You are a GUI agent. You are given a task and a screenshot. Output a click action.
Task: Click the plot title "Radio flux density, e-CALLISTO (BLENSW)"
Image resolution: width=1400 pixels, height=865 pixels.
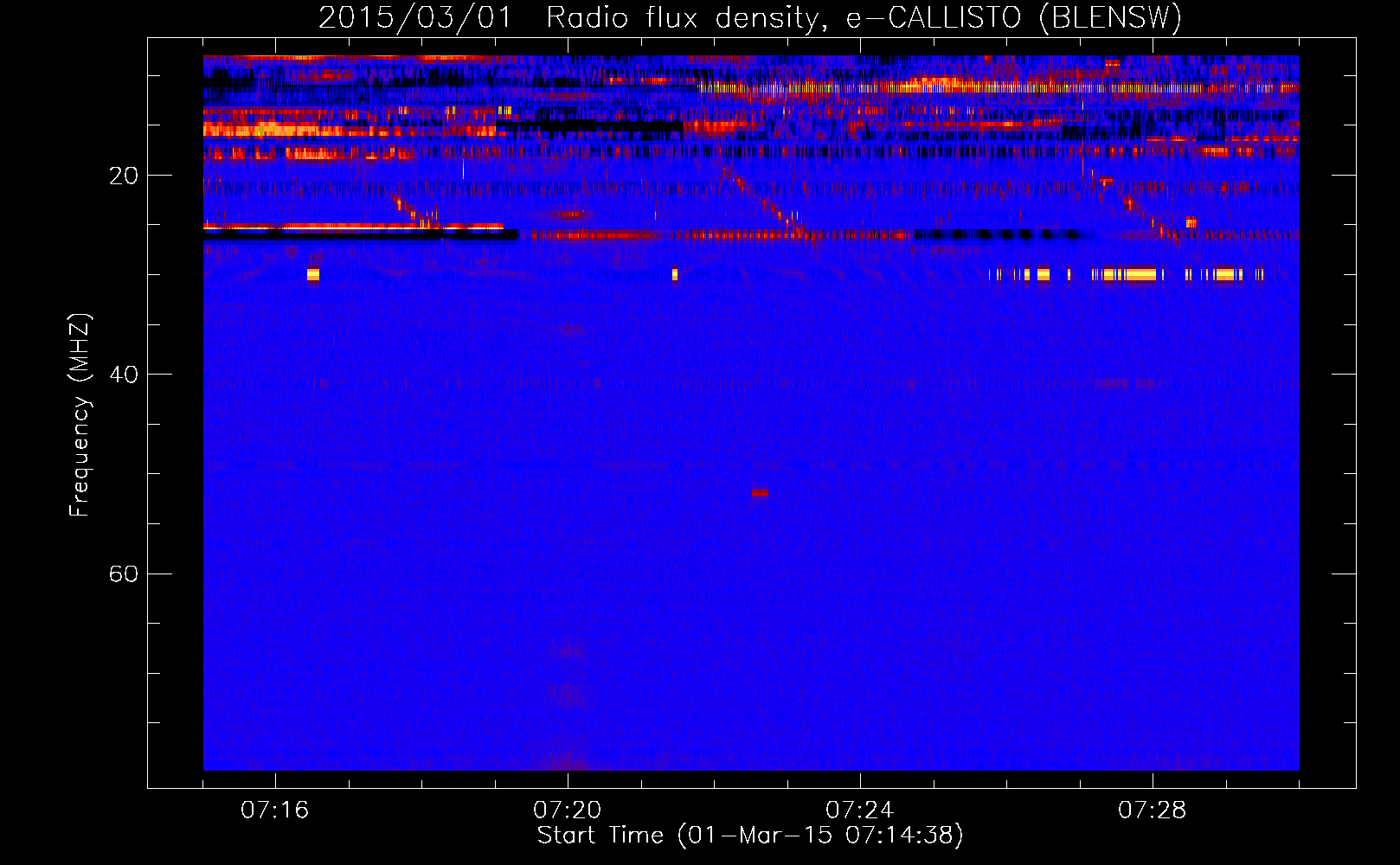864,17
